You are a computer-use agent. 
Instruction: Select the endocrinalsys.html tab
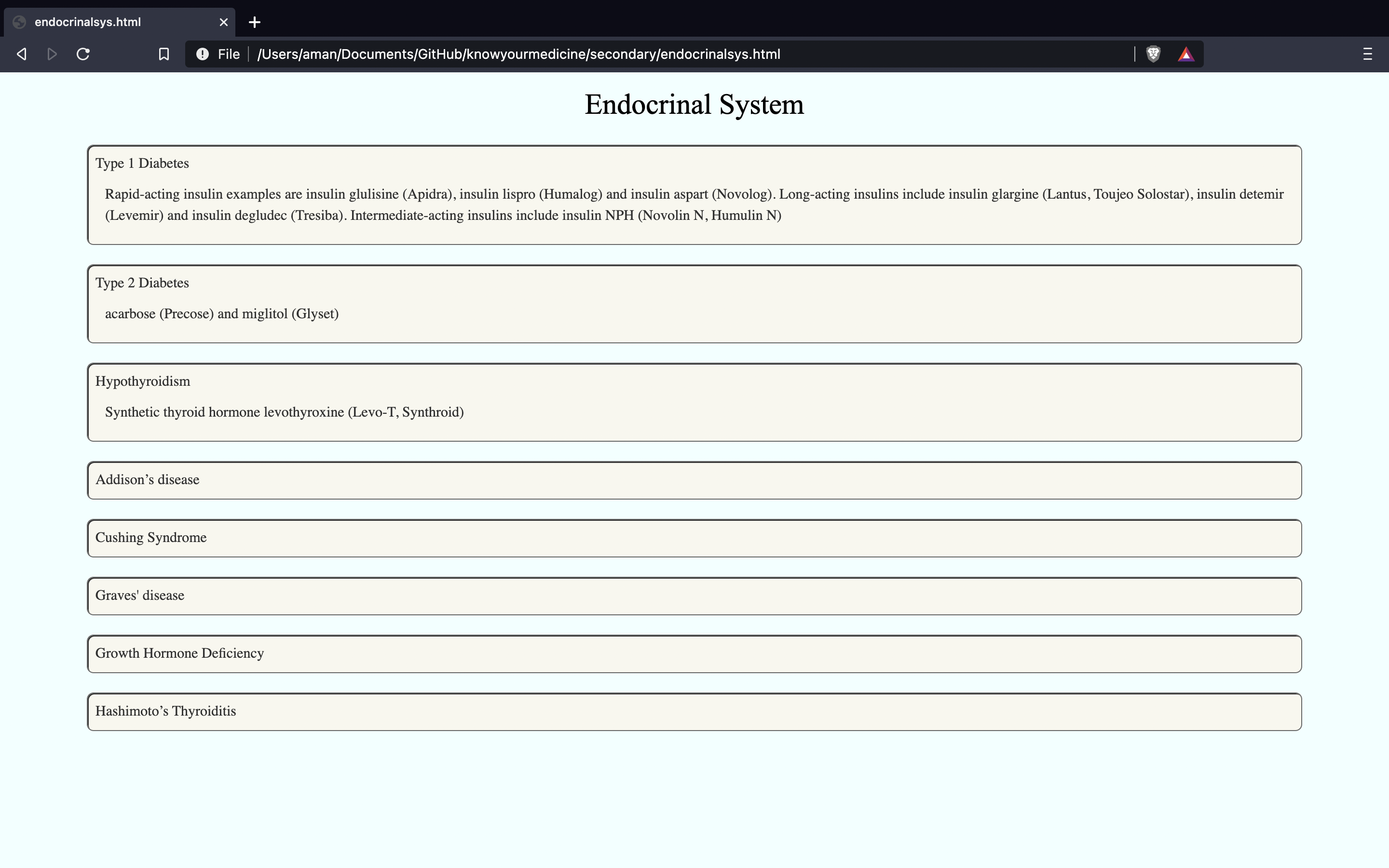click(x=88, y=22)
